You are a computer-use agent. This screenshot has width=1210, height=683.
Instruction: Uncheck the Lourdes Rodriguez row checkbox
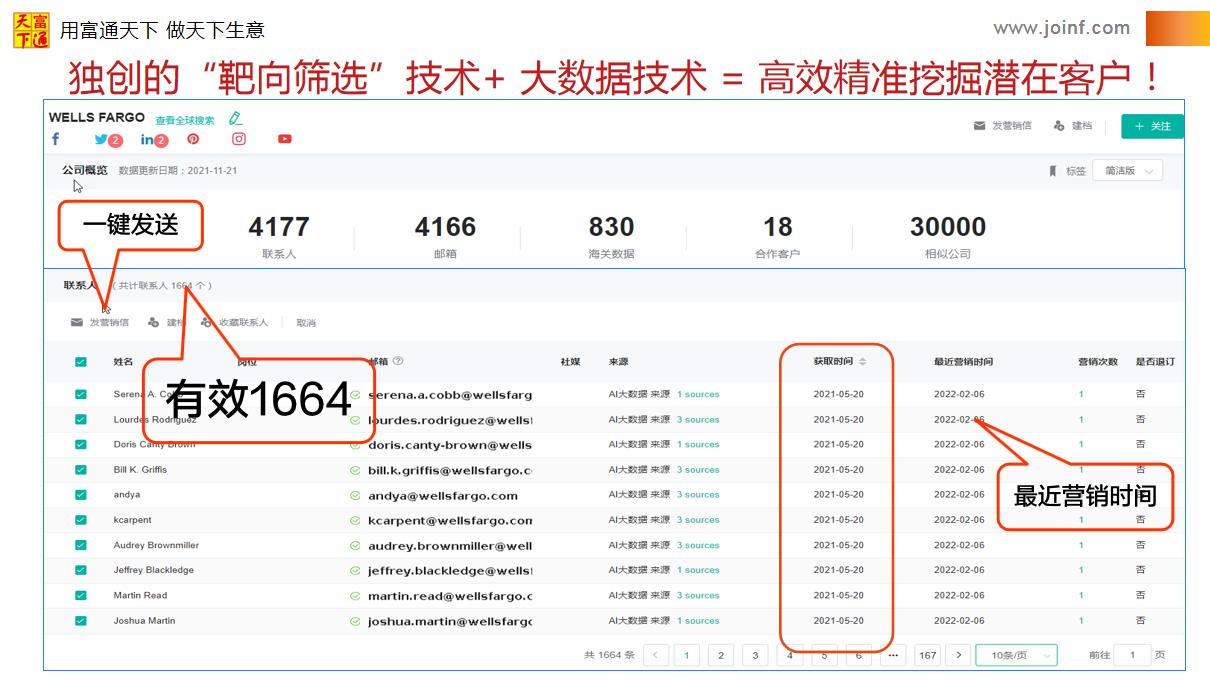point(81,419)
